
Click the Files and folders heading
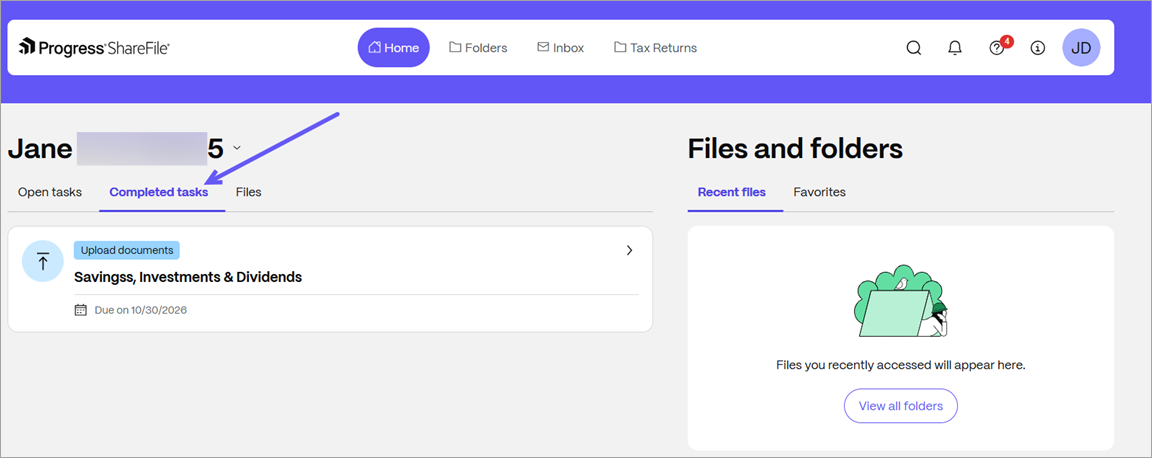795,149
